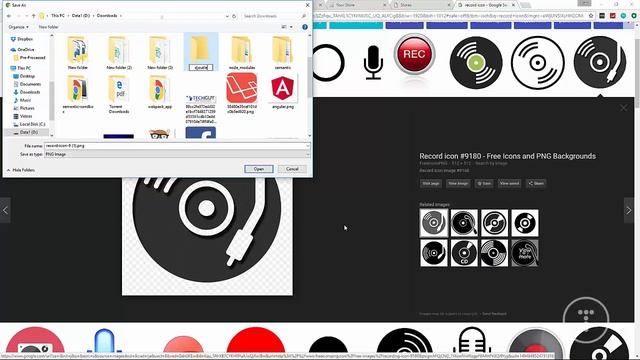Collapse the pane with Hide Folders
The height and width of the screenshot is (360, 640).
point(21,170)
